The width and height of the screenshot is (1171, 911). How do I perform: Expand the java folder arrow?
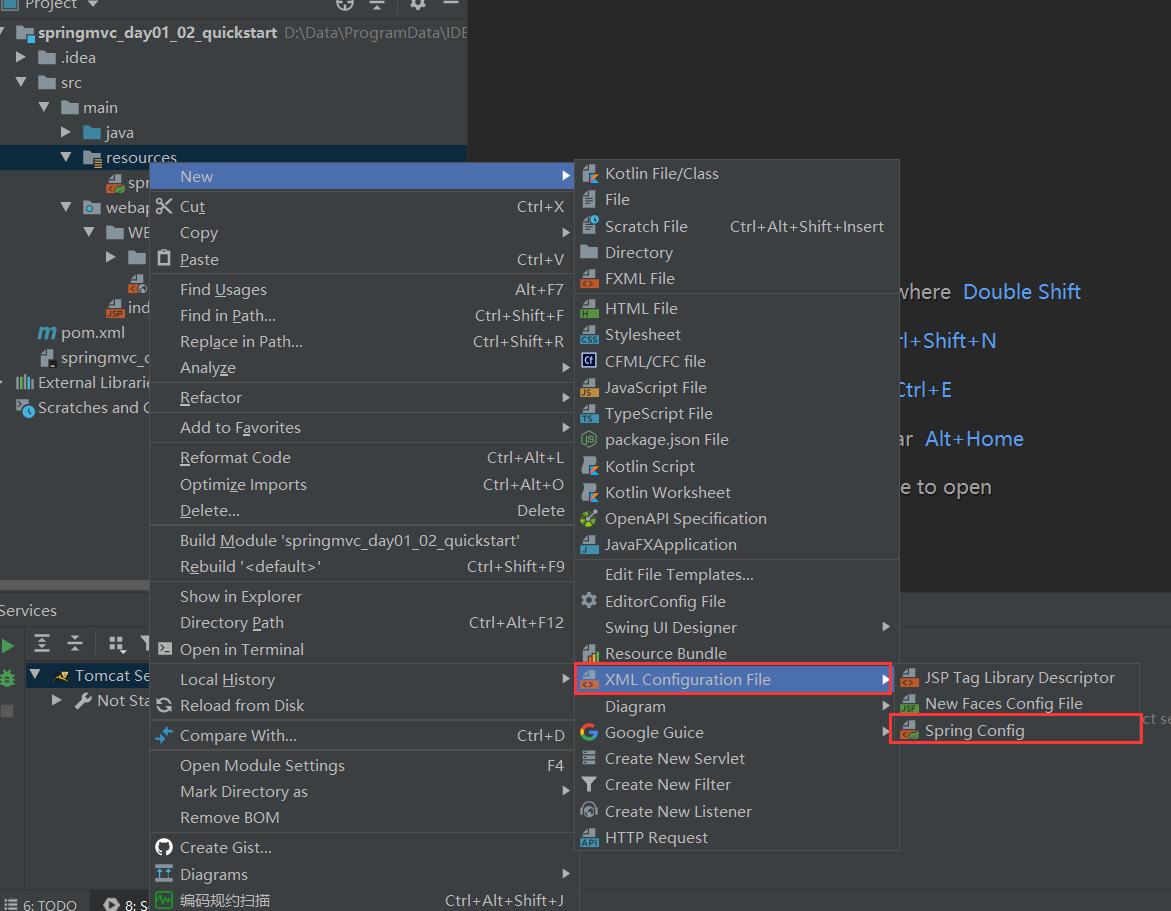point(66,132)
